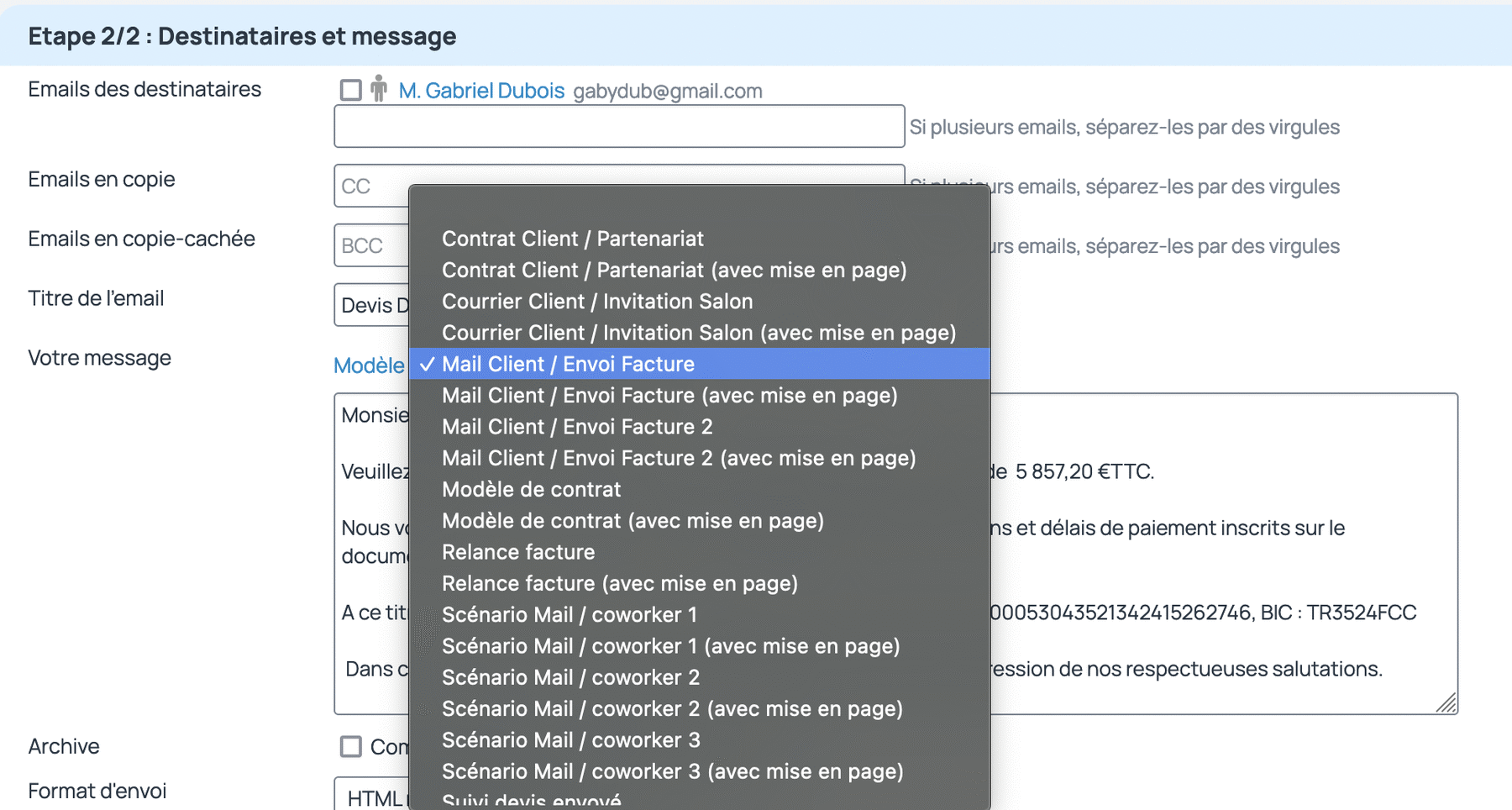Click the message textarea resize handle
Screen dimensions: 1512x810
click(x=1446, y=703)
